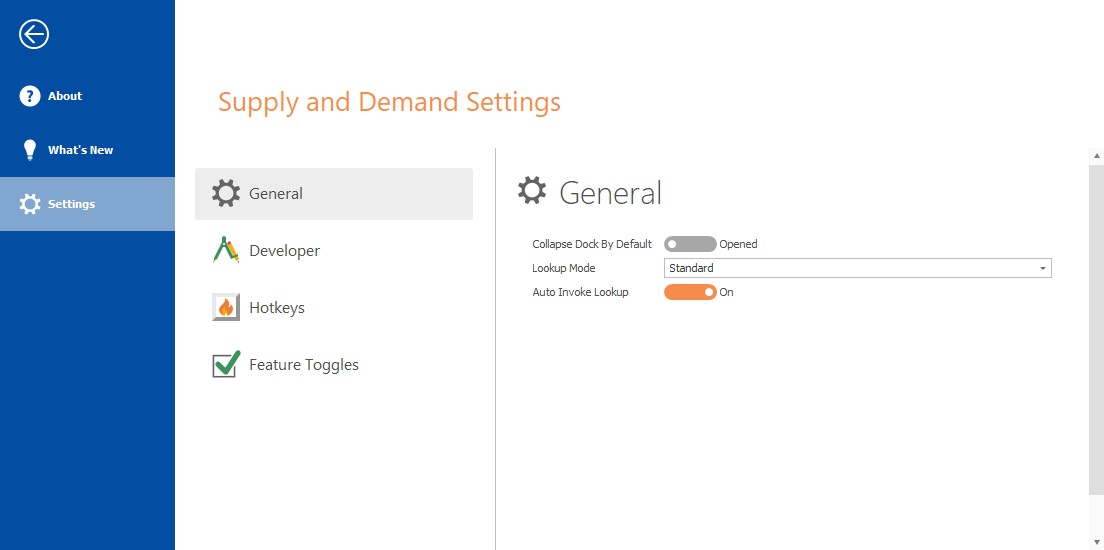Viewport: 1104px width, 550px height.
Task: Click the gear icon beside General category
Action: [x=226, y=194]
